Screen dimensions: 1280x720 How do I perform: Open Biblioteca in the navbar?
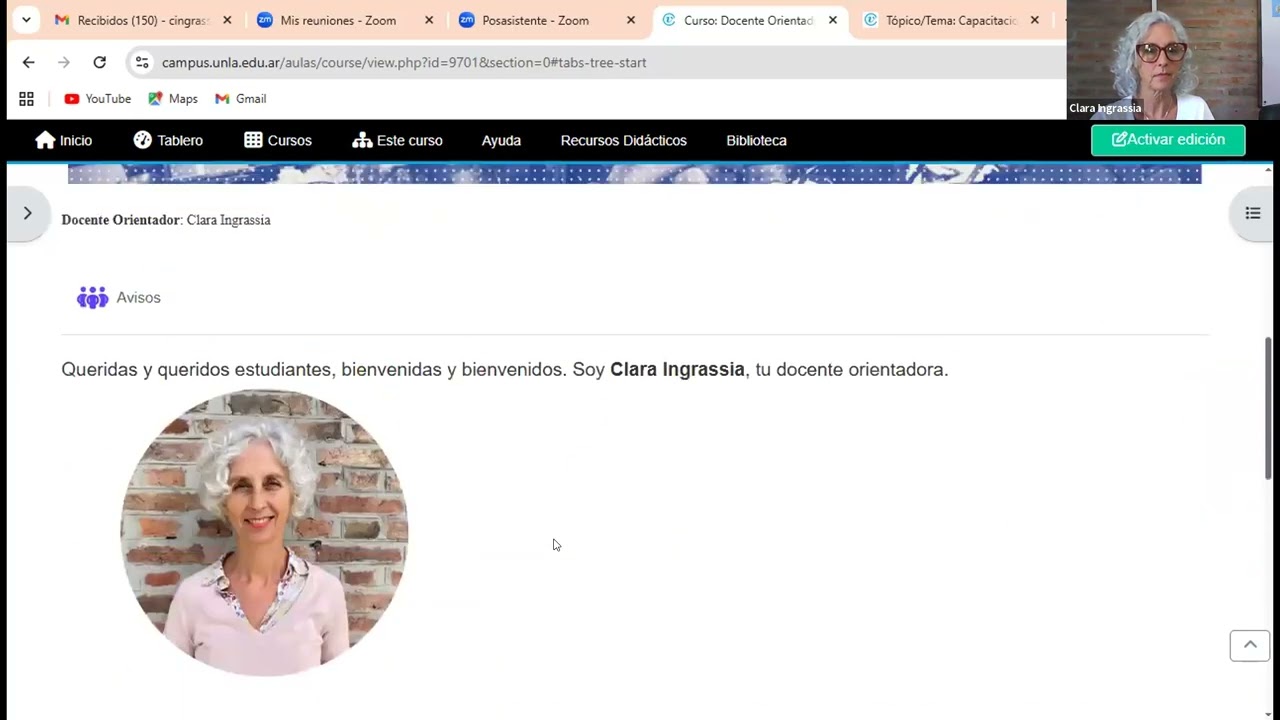coord(756,140)
